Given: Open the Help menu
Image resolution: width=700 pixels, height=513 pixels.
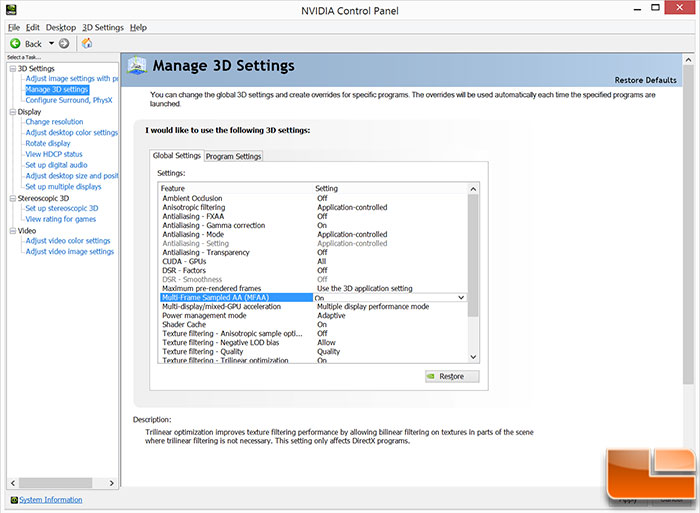Looking at the screenshot, I should click(138, 28).
